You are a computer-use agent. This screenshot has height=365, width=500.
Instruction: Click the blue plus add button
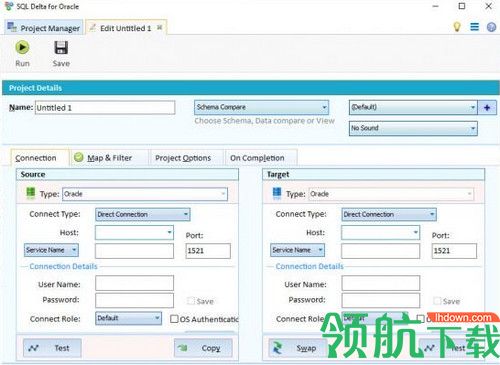point(487,108)
